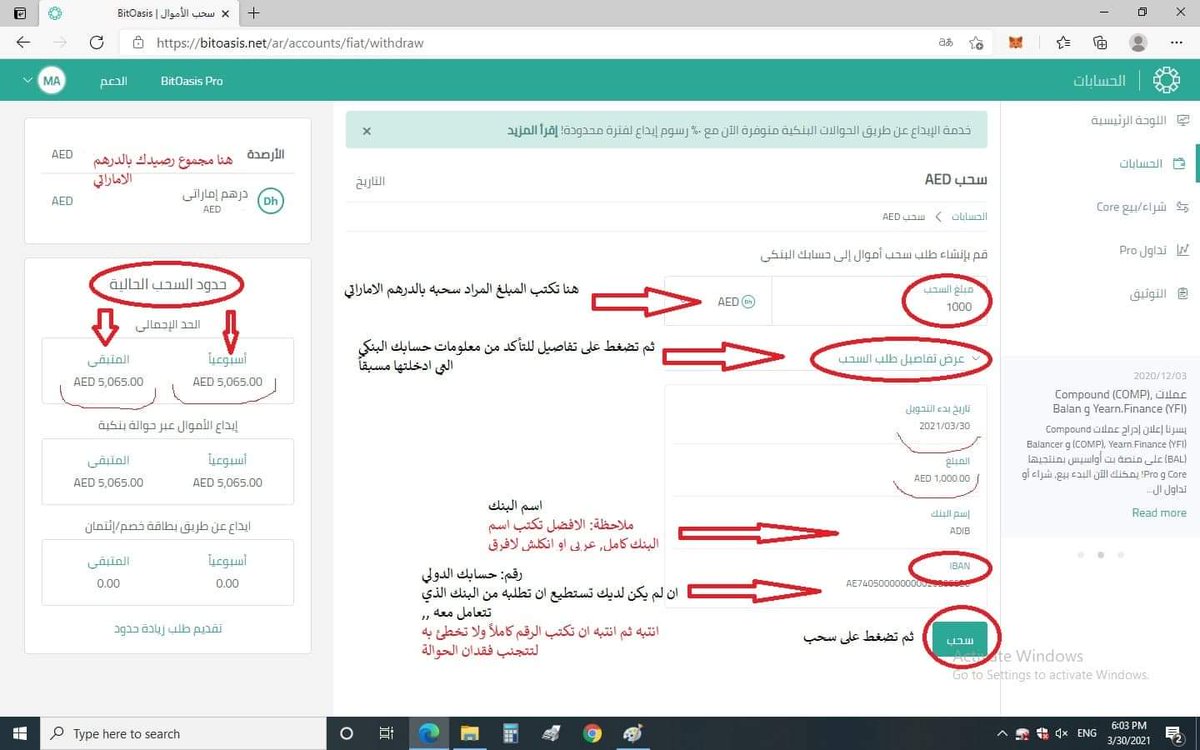This screenshot has width=1200, height=750.
Task: Open Calculator from the taskbar
Action: coord(510,733)
